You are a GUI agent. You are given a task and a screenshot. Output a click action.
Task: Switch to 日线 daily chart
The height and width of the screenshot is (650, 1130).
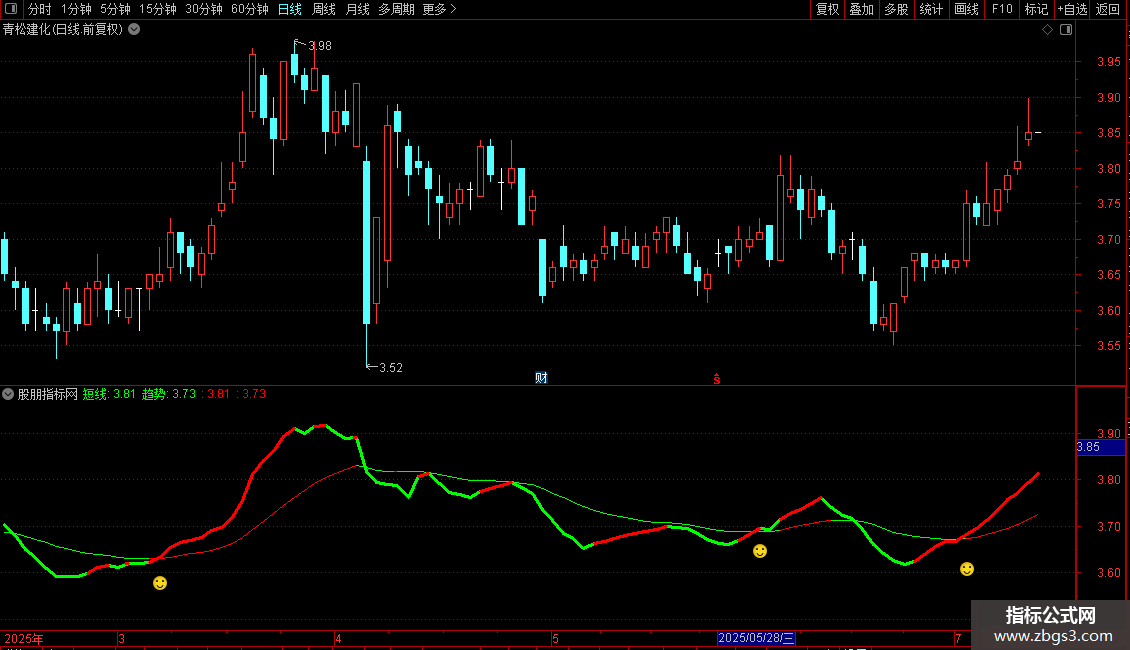(x=290, y=9)
